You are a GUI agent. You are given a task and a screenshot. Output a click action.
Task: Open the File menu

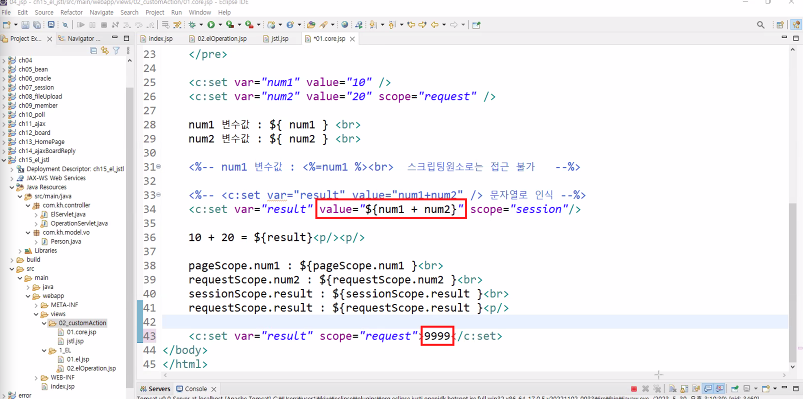(x=7, y=12)
